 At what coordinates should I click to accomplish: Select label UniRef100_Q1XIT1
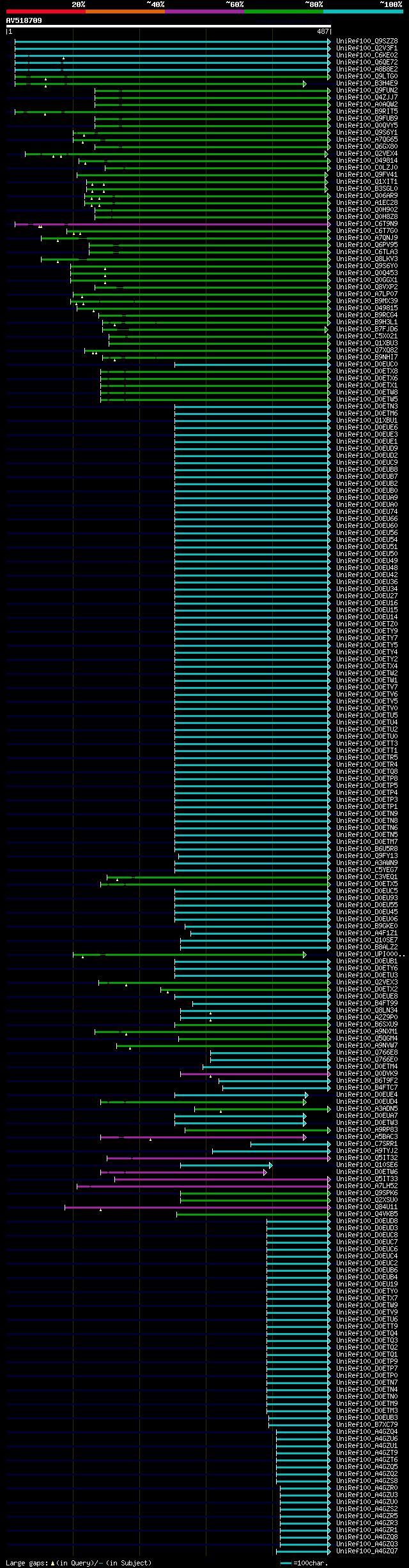(367, 182)
